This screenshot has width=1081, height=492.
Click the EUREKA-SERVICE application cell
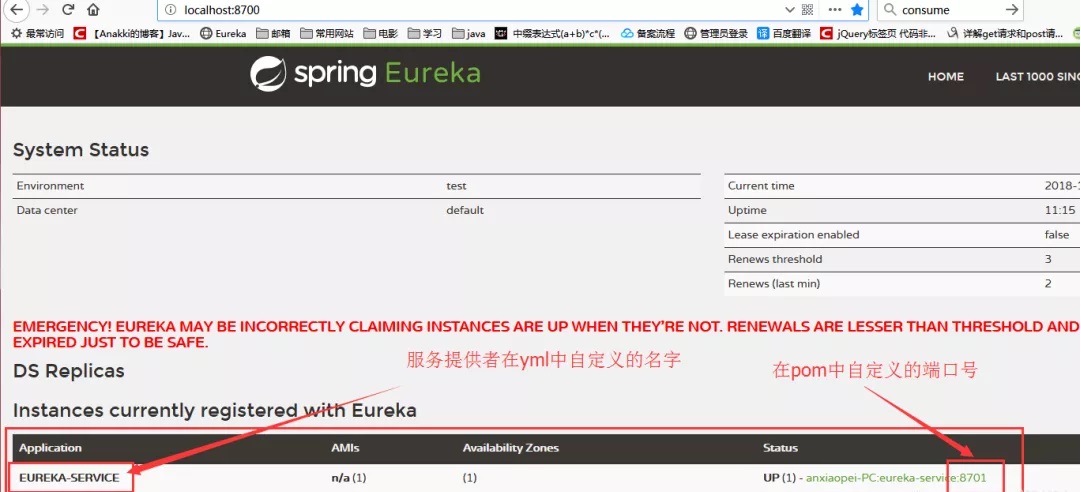(x=69, y=478)
